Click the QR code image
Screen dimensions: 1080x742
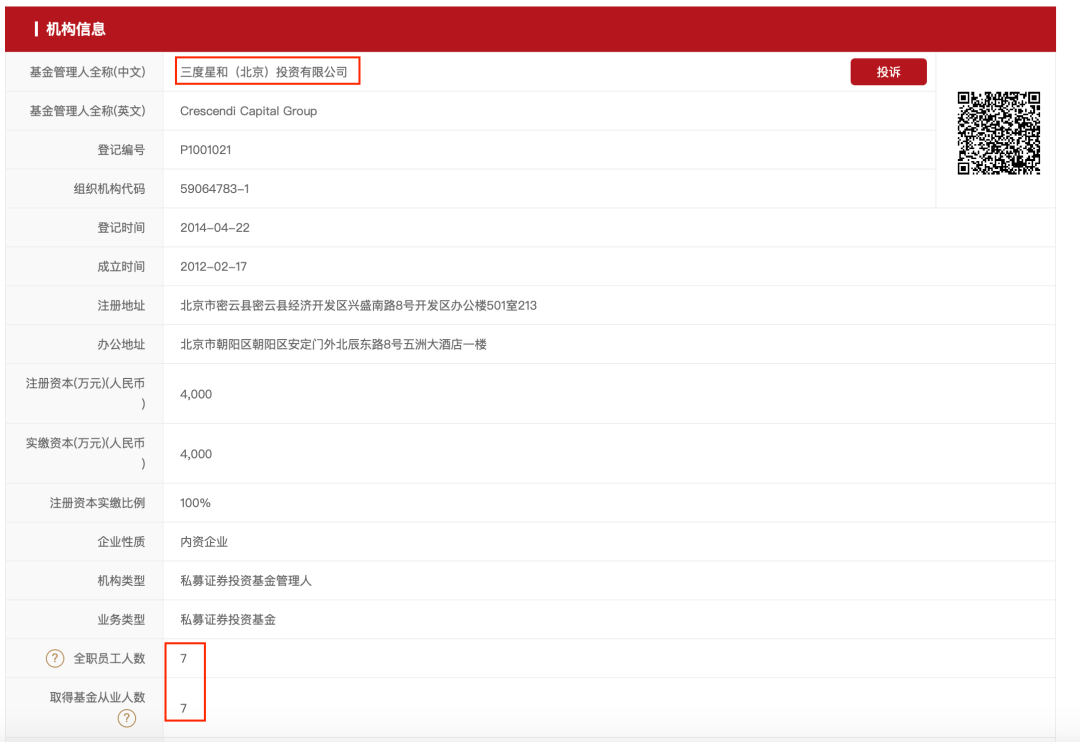click(998, 133)
